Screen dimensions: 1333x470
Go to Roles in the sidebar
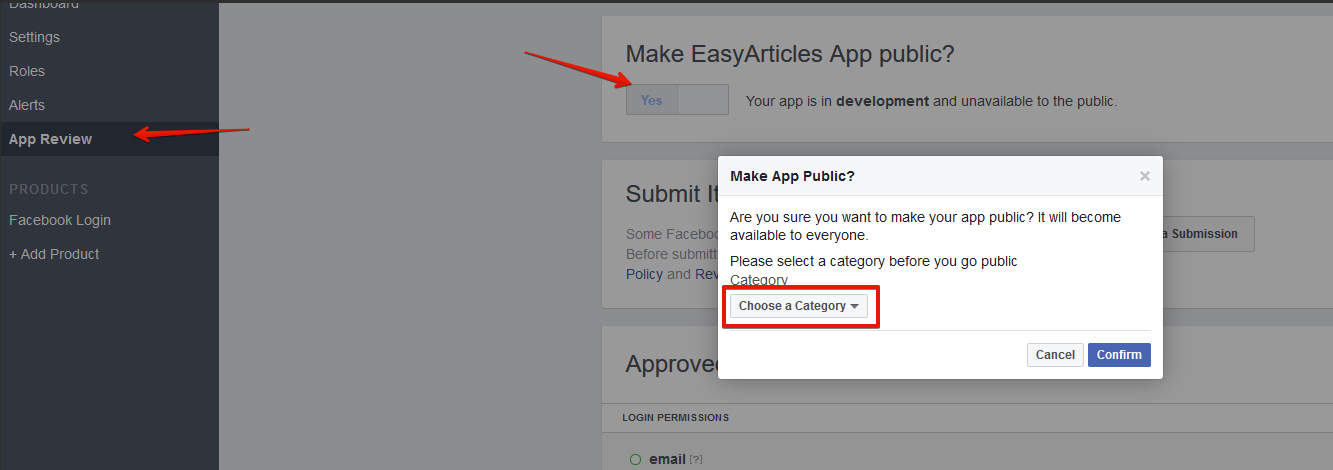[x=27, y=71]
